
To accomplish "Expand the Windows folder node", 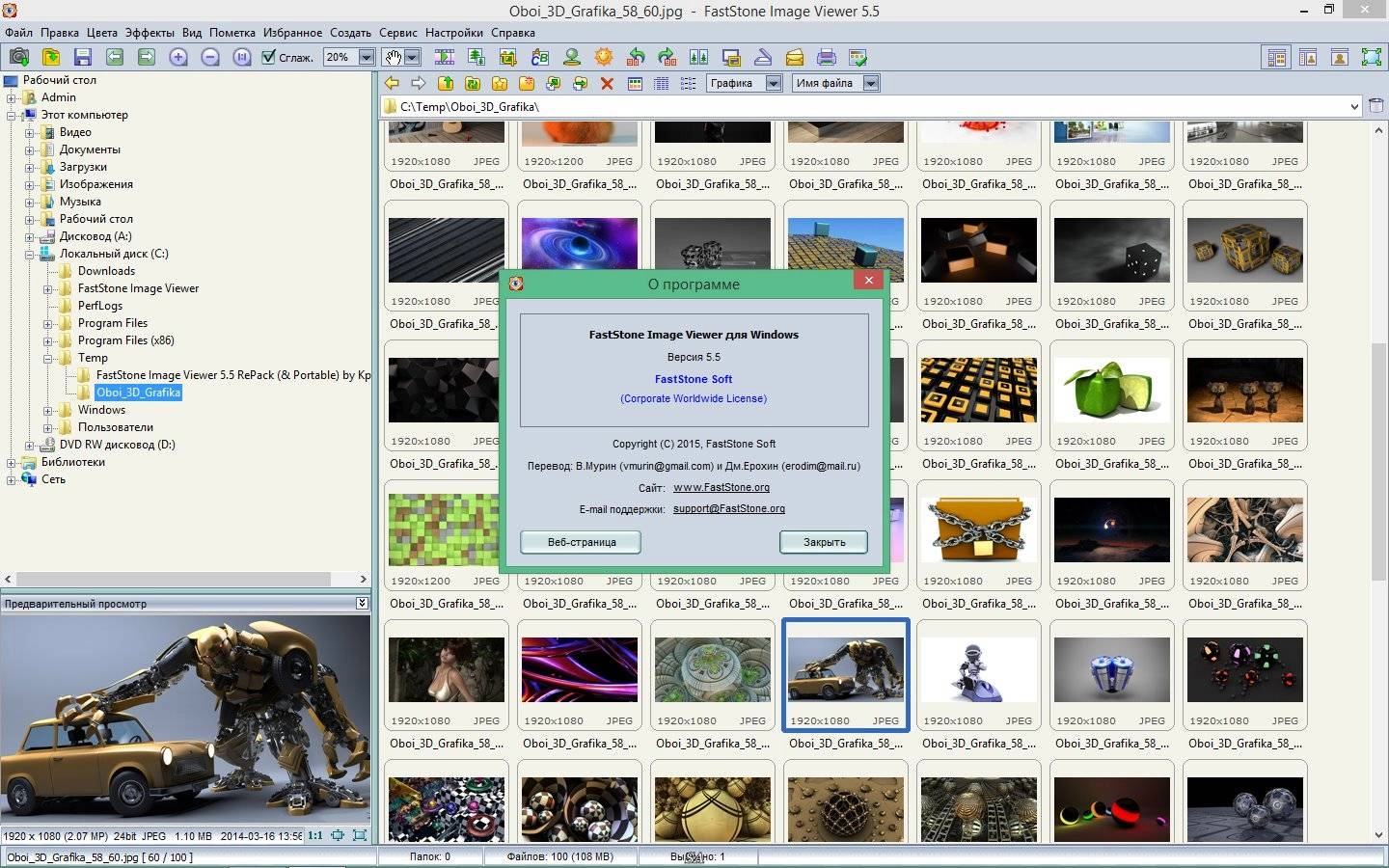I will click(47, 410).
